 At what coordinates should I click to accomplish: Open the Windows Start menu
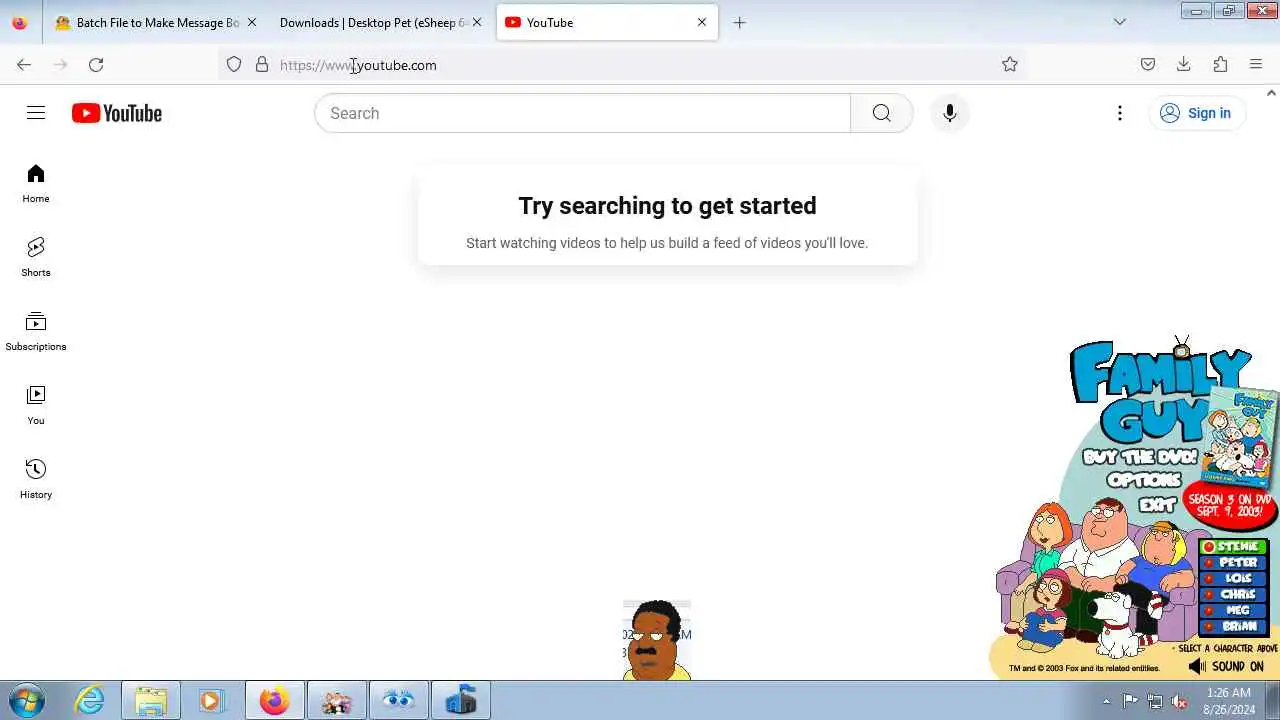(27, 701)
